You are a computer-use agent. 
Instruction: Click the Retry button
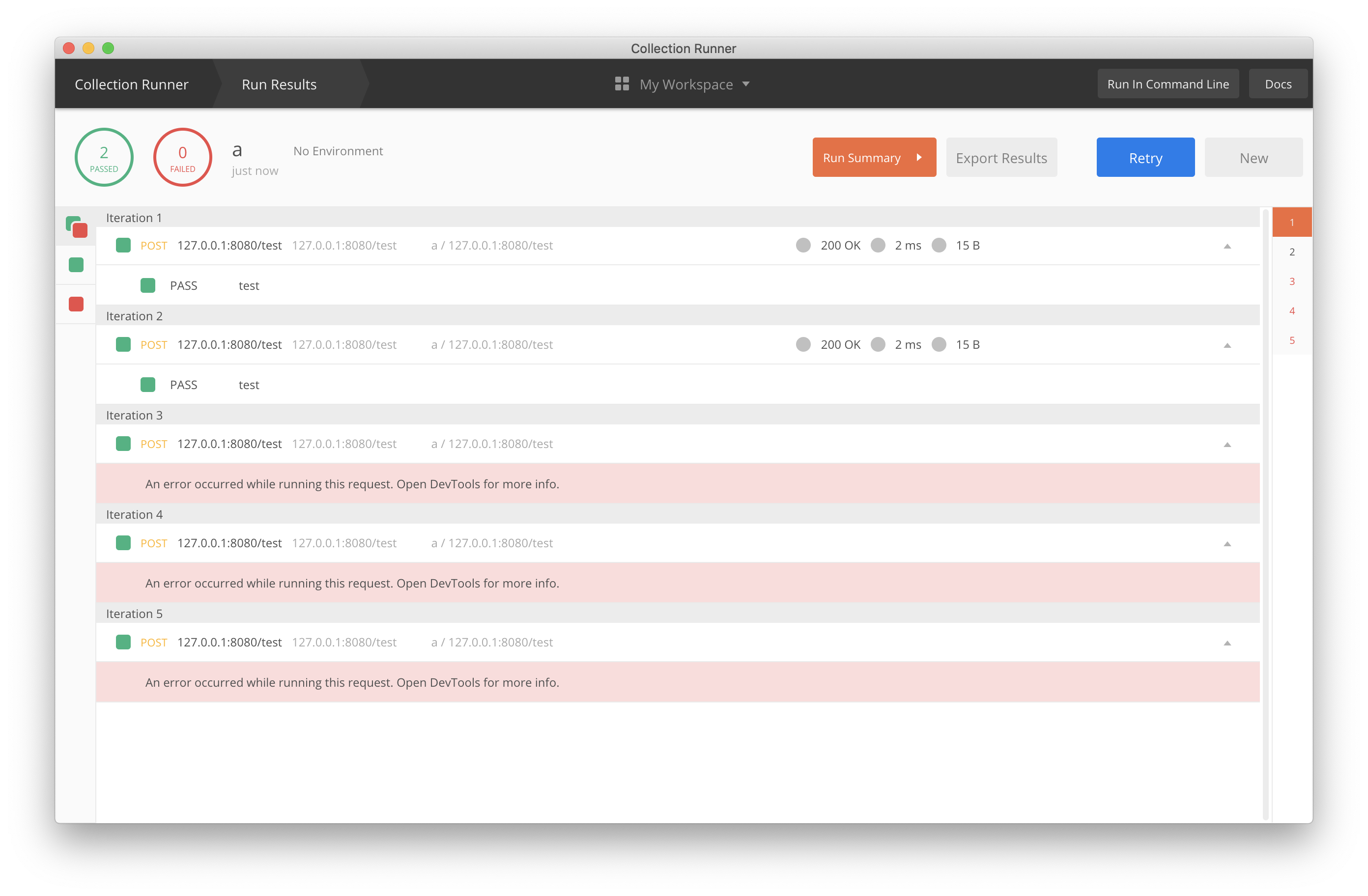(x=1145, y=157)
